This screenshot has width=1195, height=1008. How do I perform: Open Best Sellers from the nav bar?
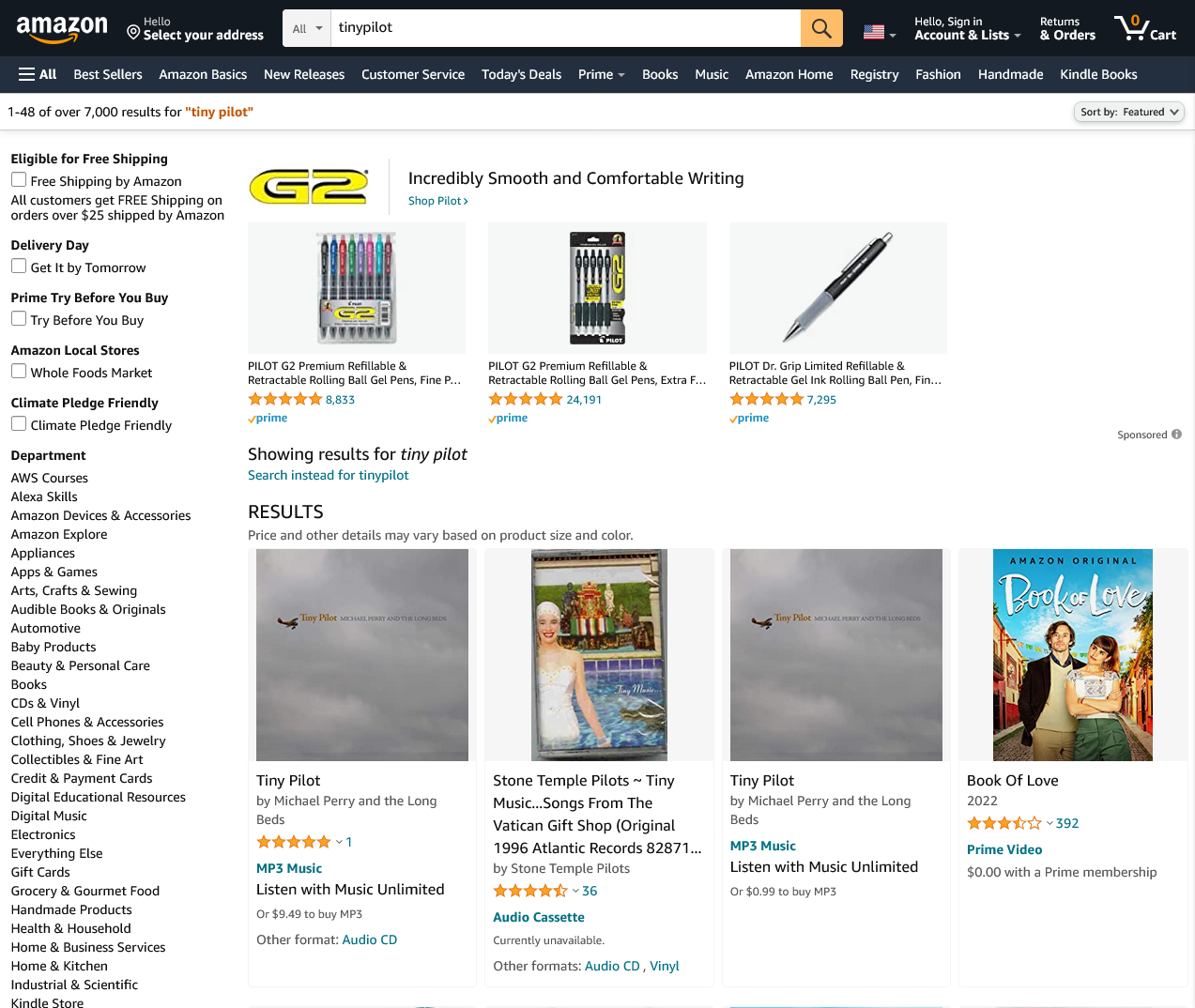[108, 74]
